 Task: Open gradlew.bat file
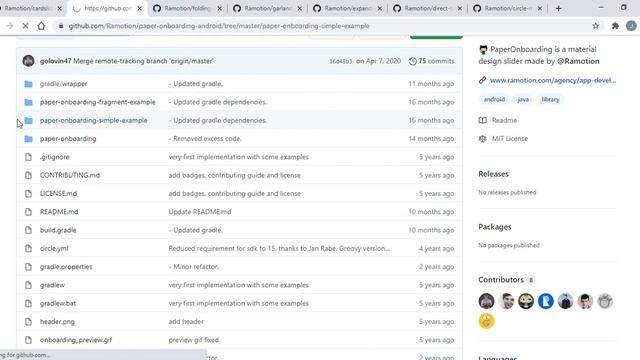(x=58, y=303)
